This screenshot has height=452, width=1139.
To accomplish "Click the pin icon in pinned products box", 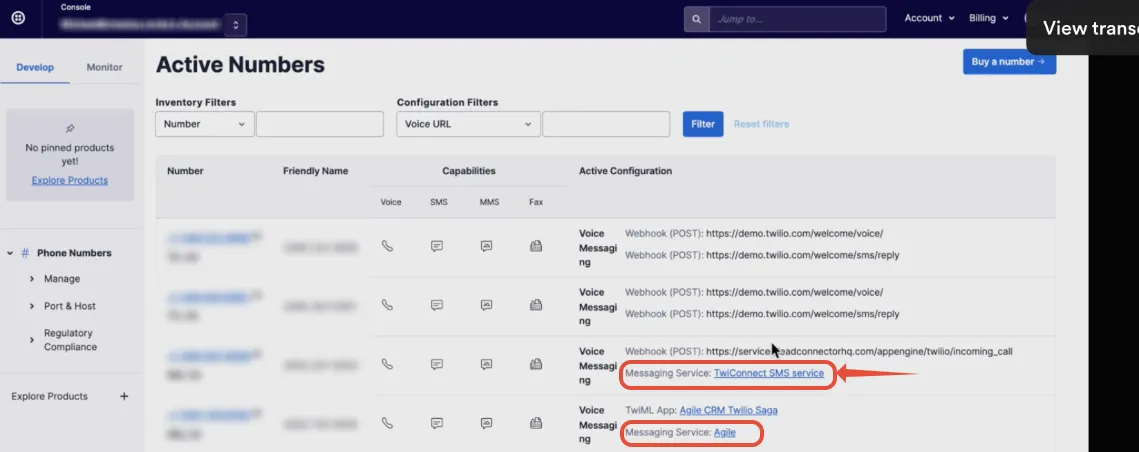I will point(69,128).
